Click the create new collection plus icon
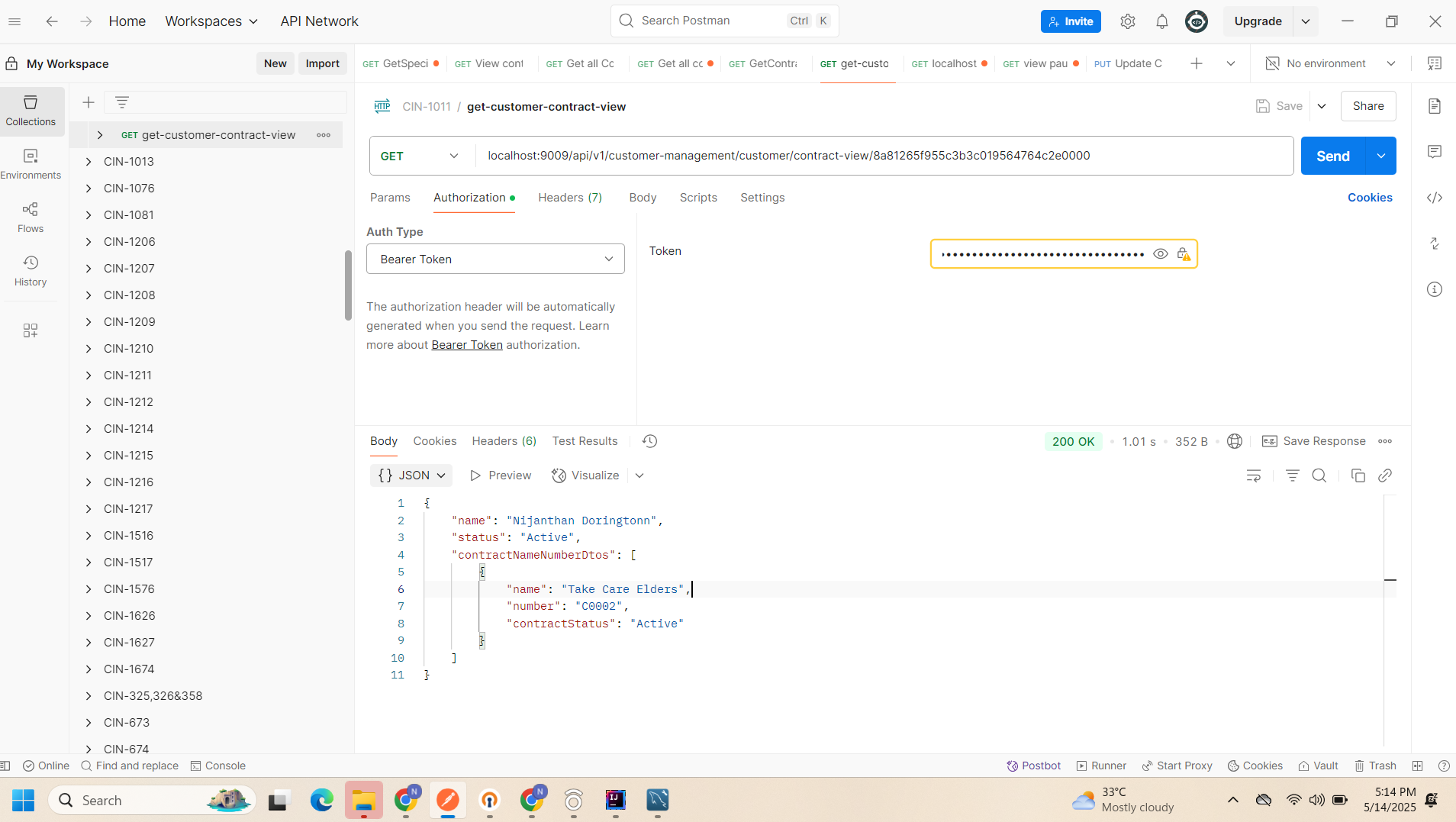This screenshot has width=1456, height=822. pyautogui.click(x=89, y=102)
